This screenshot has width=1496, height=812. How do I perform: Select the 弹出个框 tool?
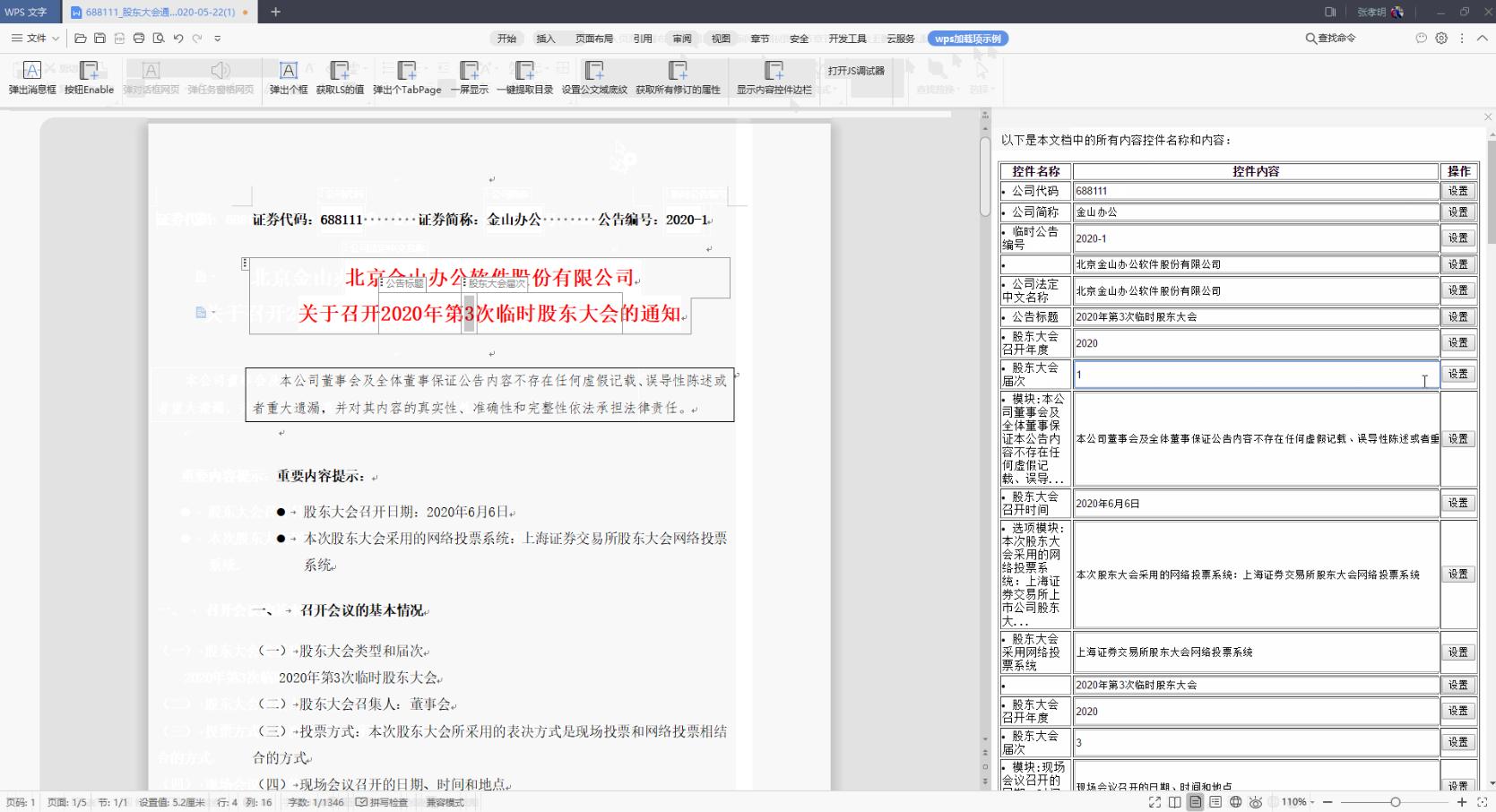pos(288,76)
